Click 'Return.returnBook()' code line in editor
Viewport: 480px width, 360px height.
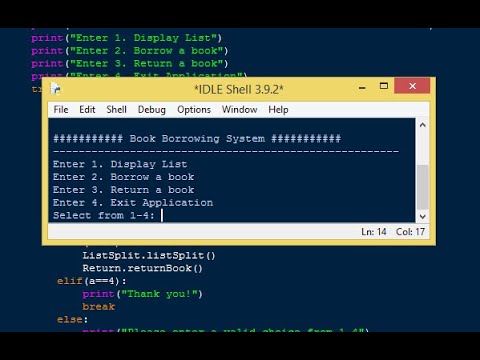(x=143, y=268)
